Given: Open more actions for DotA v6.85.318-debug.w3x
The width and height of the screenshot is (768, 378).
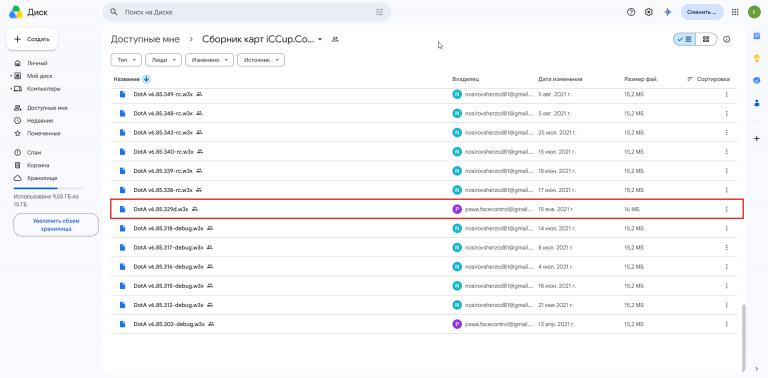Looking at the screenshot, I should click(726, 228).
